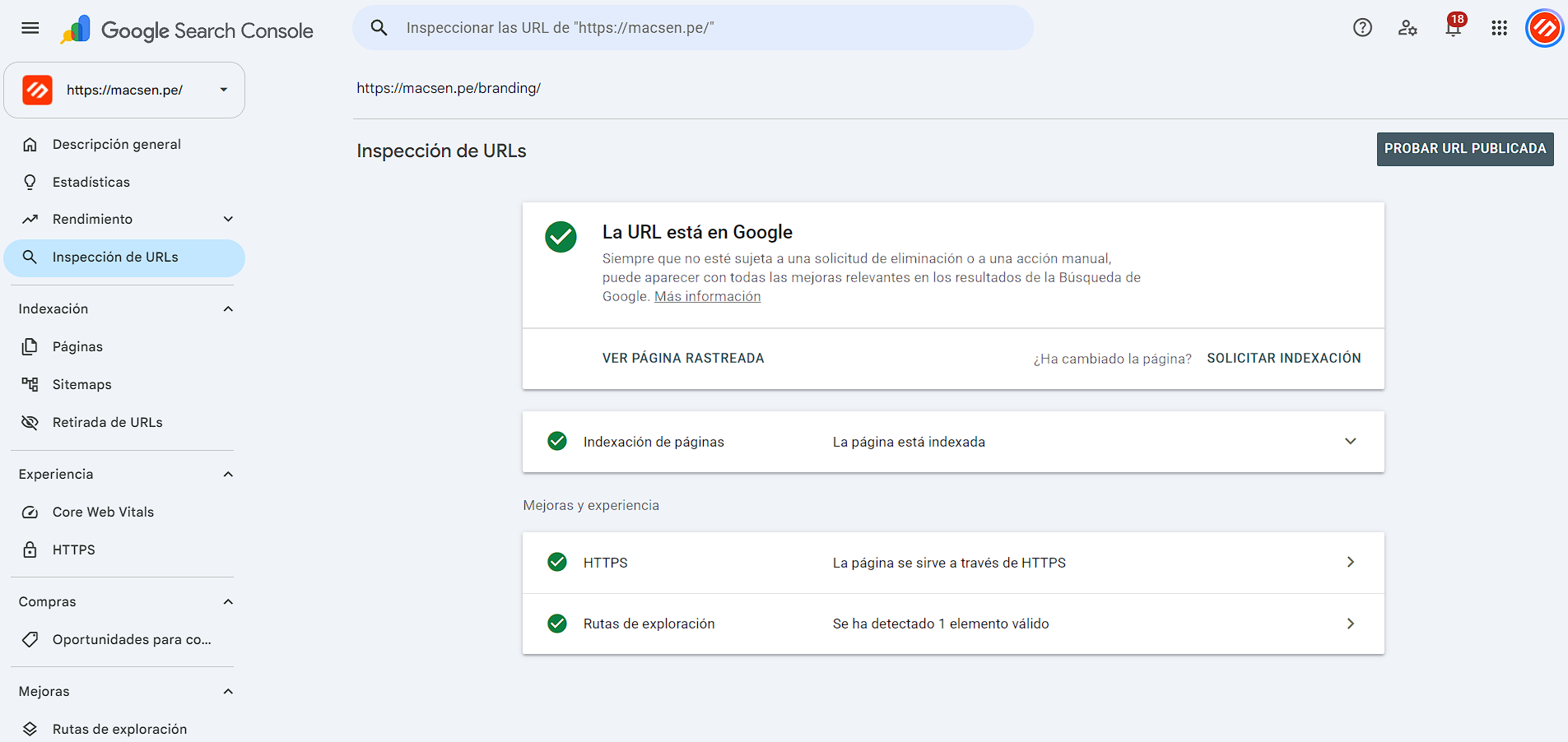Expand the Indexación de páginas card
Image resolution: width=1568 pixels, height=742 pixels.
1350,441
